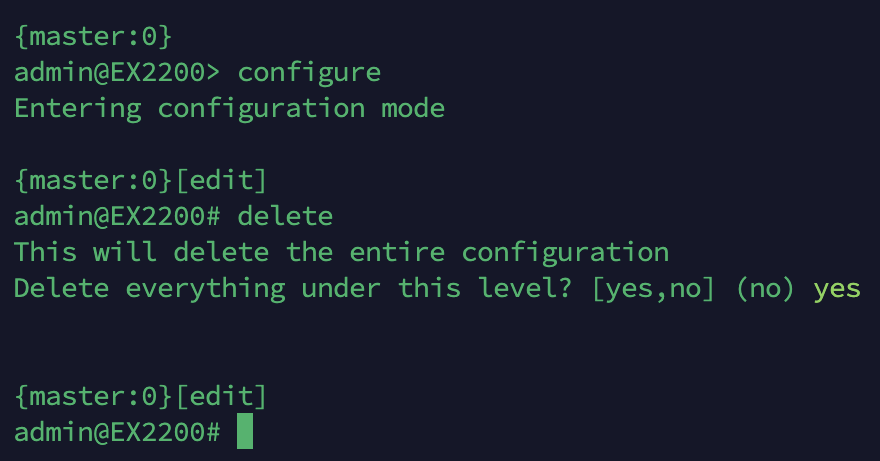Click the typed "configure" command
The height and width of the screenshot is (461, 880).
click(309, 73)
